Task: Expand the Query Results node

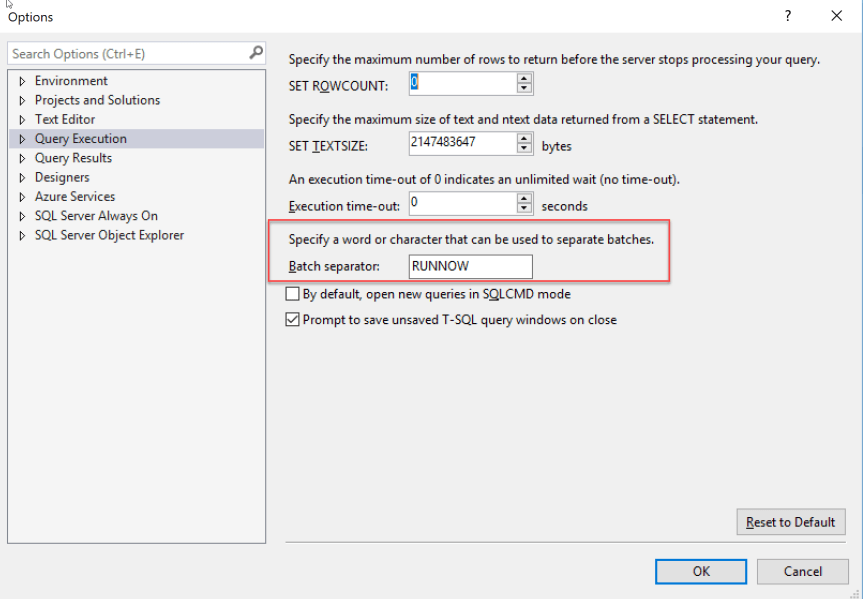Action: [22, 158]
